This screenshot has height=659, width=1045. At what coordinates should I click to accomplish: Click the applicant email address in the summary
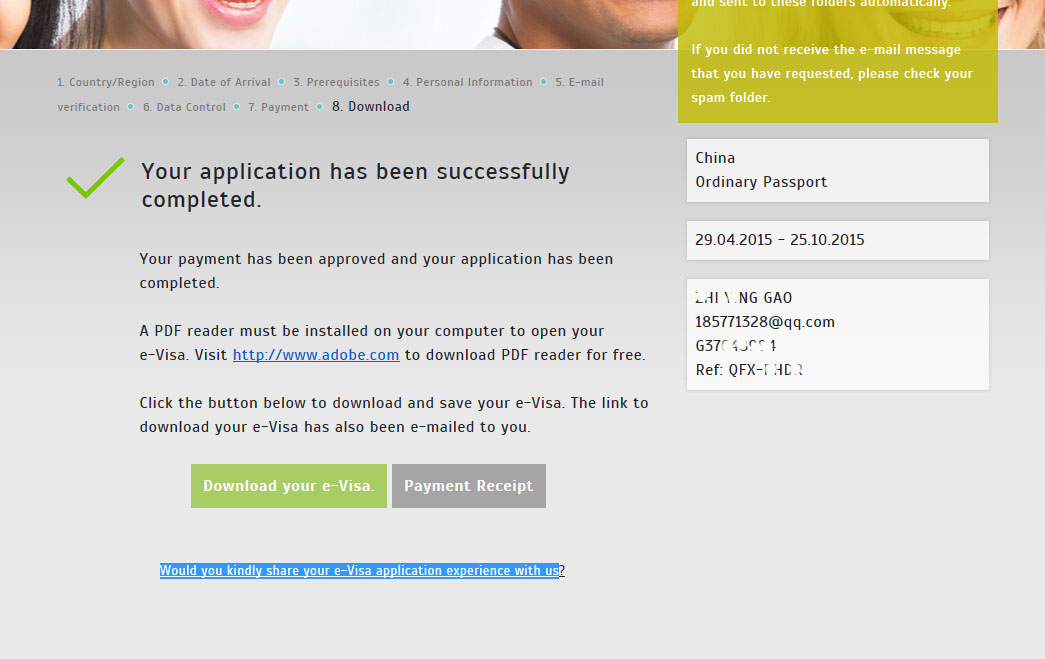coord(764,322)
